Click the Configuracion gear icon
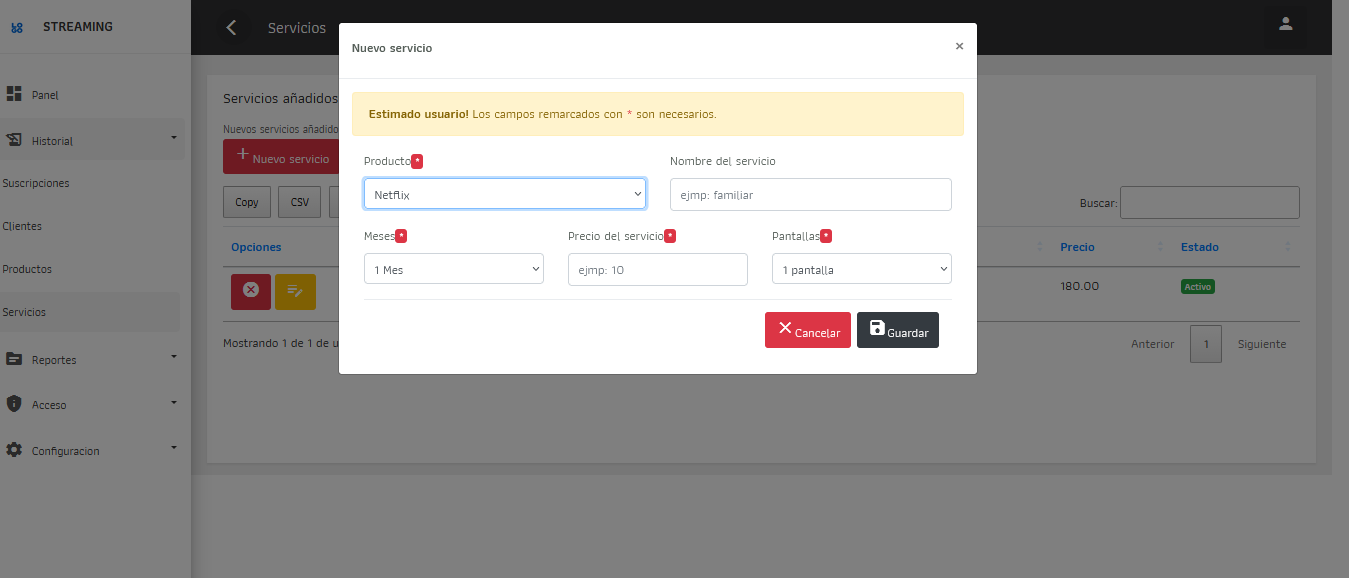Screen dimensions: 1349x578 click(14, 450)
